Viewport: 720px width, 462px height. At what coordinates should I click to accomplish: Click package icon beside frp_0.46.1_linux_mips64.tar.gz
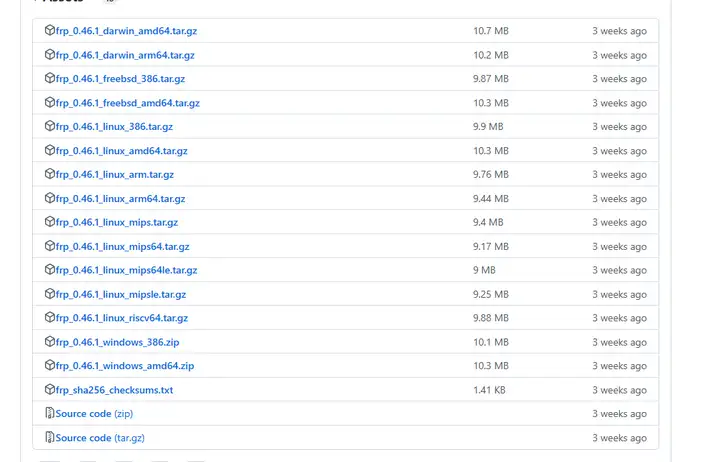[x=50, y=246]
